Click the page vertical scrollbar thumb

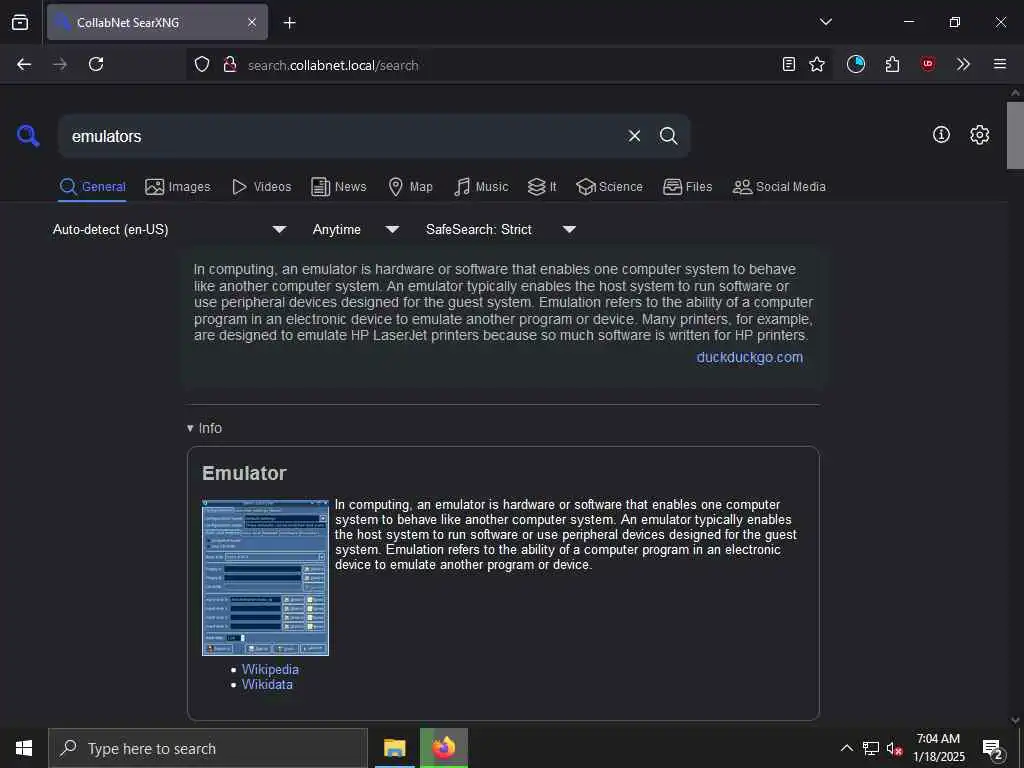tap(1015, 136)
